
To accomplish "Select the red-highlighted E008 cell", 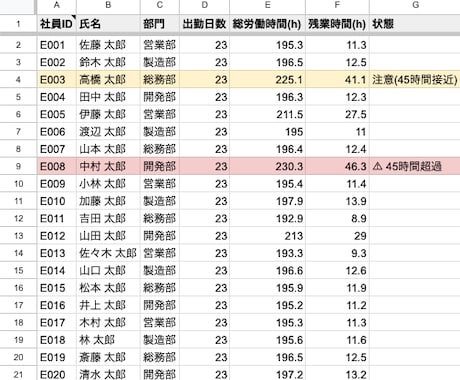I will 57,166.
